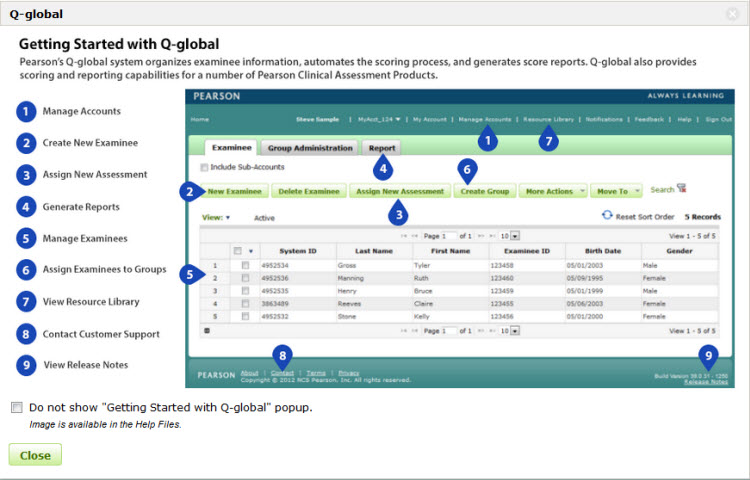Click the small icon at the table's bottom-left
This screenshot has height=480, width=750.
click(x=207, y=330)
